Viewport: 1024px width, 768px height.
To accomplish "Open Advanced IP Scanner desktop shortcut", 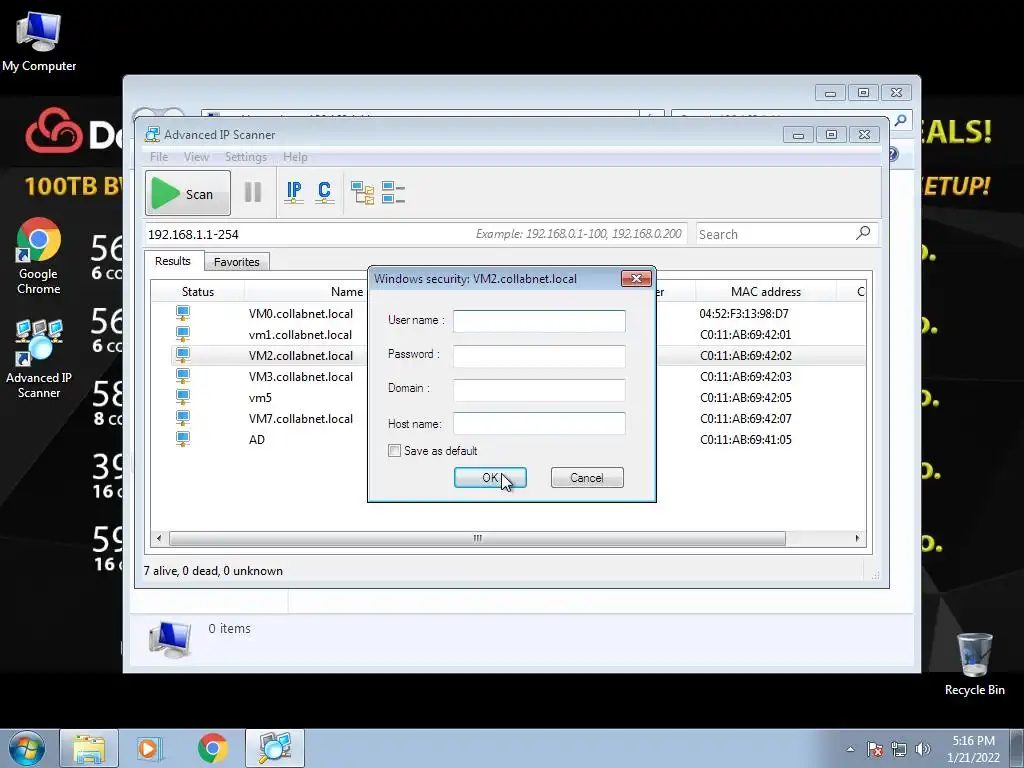I will click(x=39, y=359).
